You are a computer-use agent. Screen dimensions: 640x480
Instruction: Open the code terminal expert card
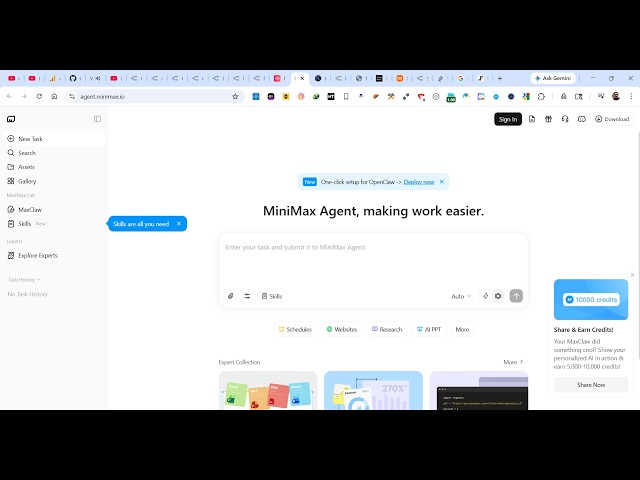pyautogui.click(x=479, y=390)
